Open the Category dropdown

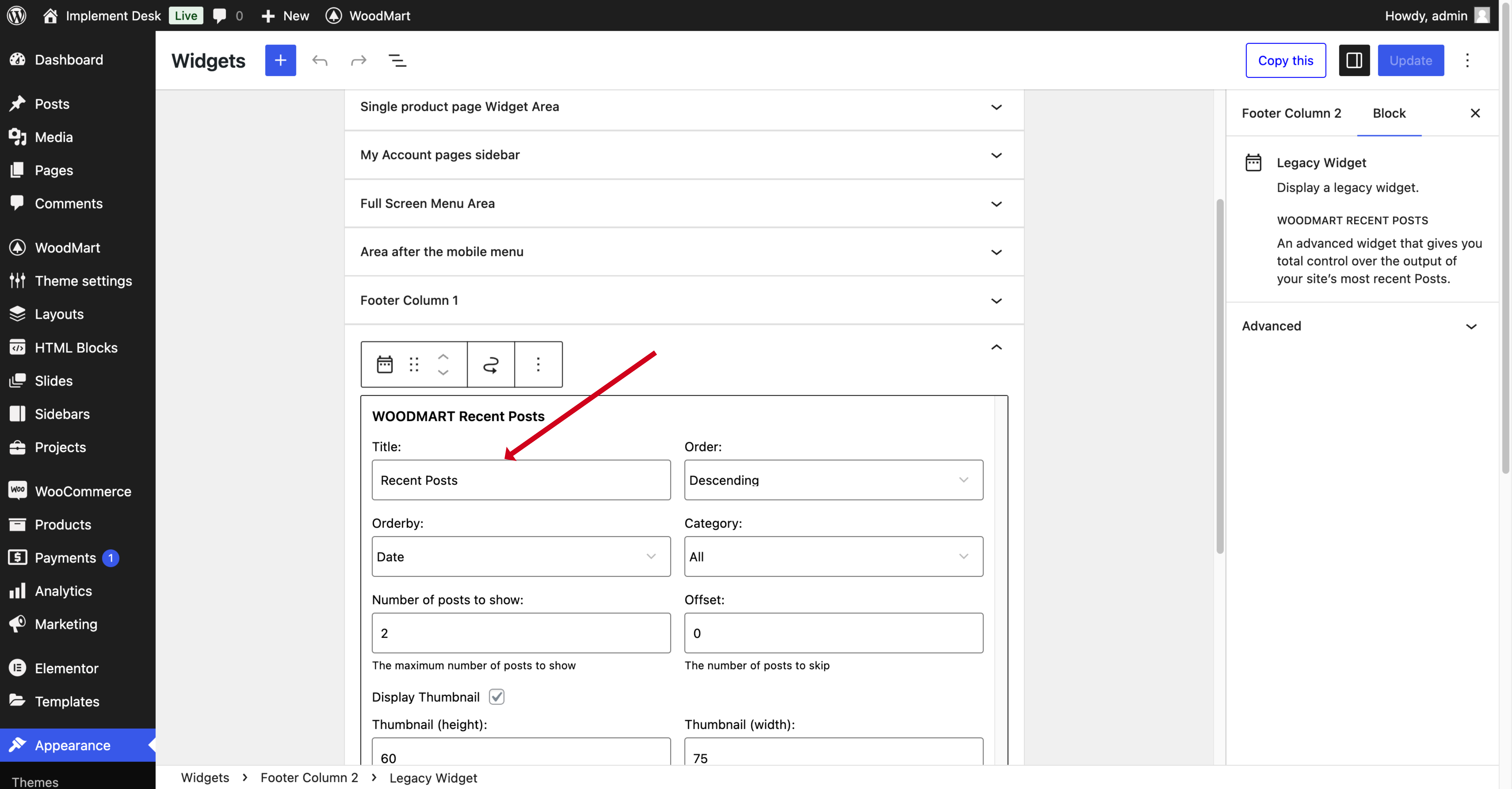pyautogui.click(x=834, y=556)
